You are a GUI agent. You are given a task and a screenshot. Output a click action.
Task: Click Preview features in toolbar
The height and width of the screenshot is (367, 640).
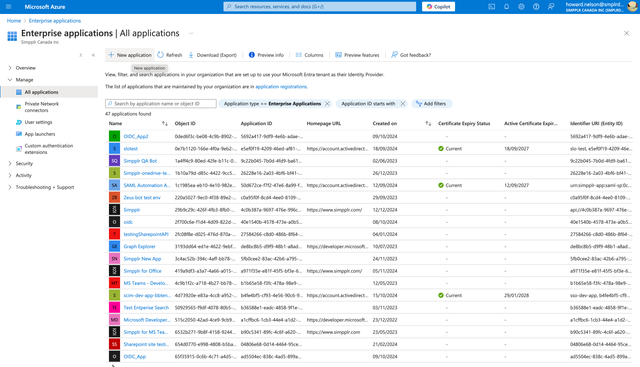click(357, 55)
